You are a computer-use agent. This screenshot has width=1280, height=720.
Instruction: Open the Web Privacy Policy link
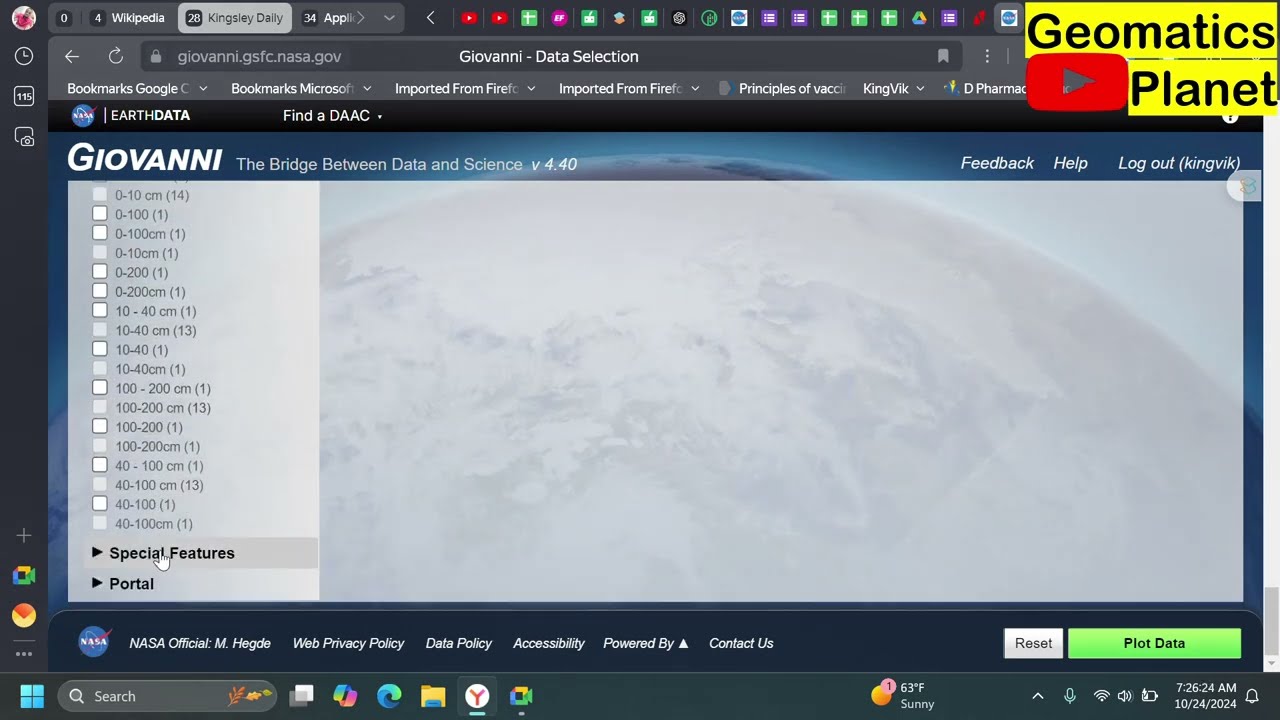[x=348, y=643]
